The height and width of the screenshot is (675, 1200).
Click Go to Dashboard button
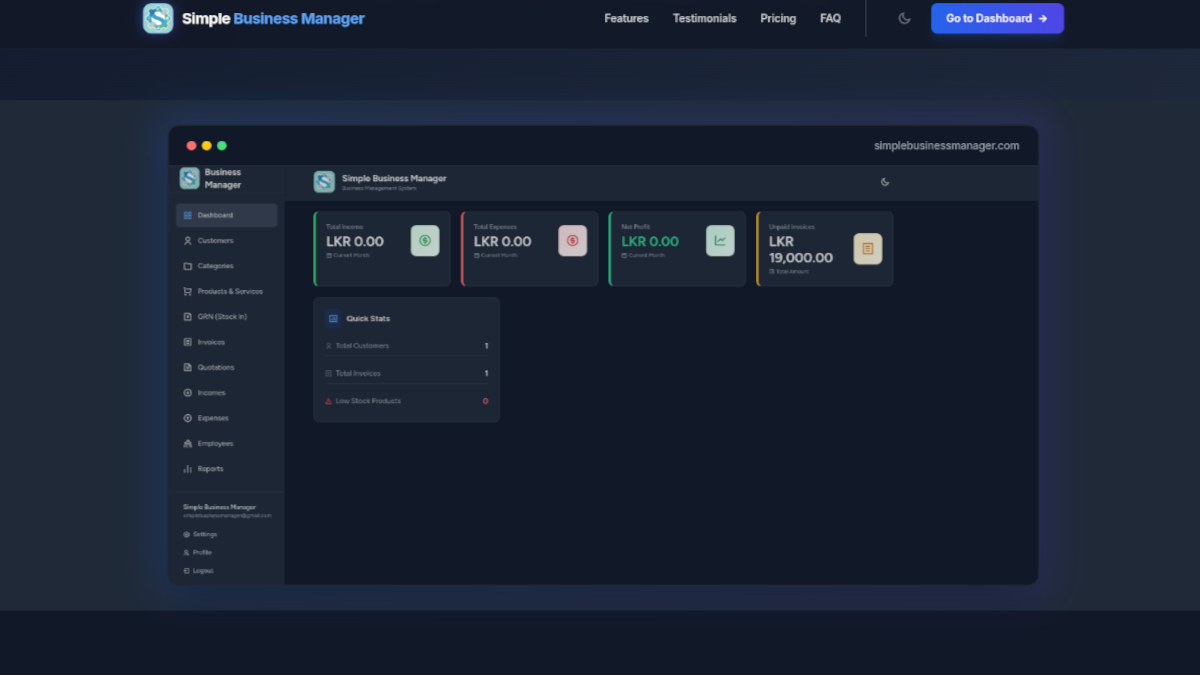pos(996,18)
